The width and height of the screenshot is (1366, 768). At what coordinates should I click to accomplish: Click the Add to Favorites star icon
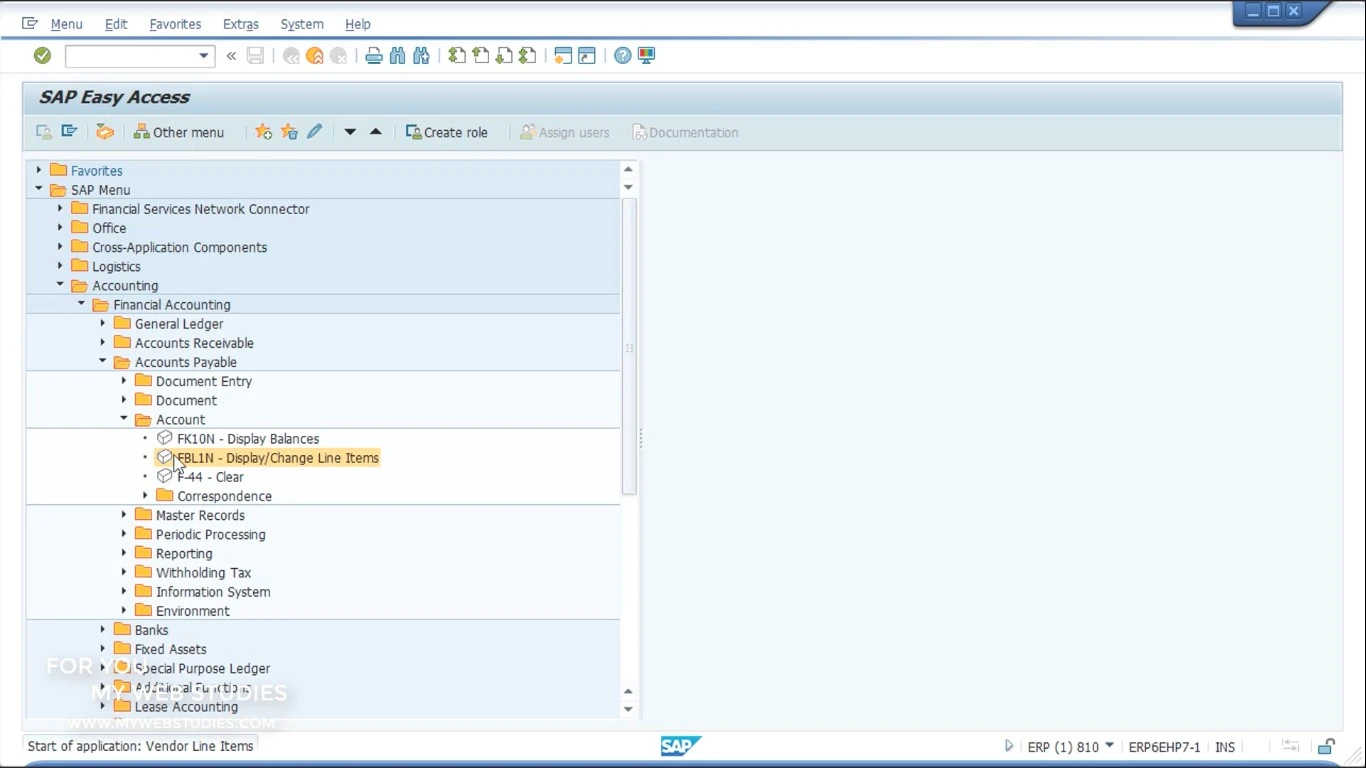pyautogui.click(x=263, y=132)
